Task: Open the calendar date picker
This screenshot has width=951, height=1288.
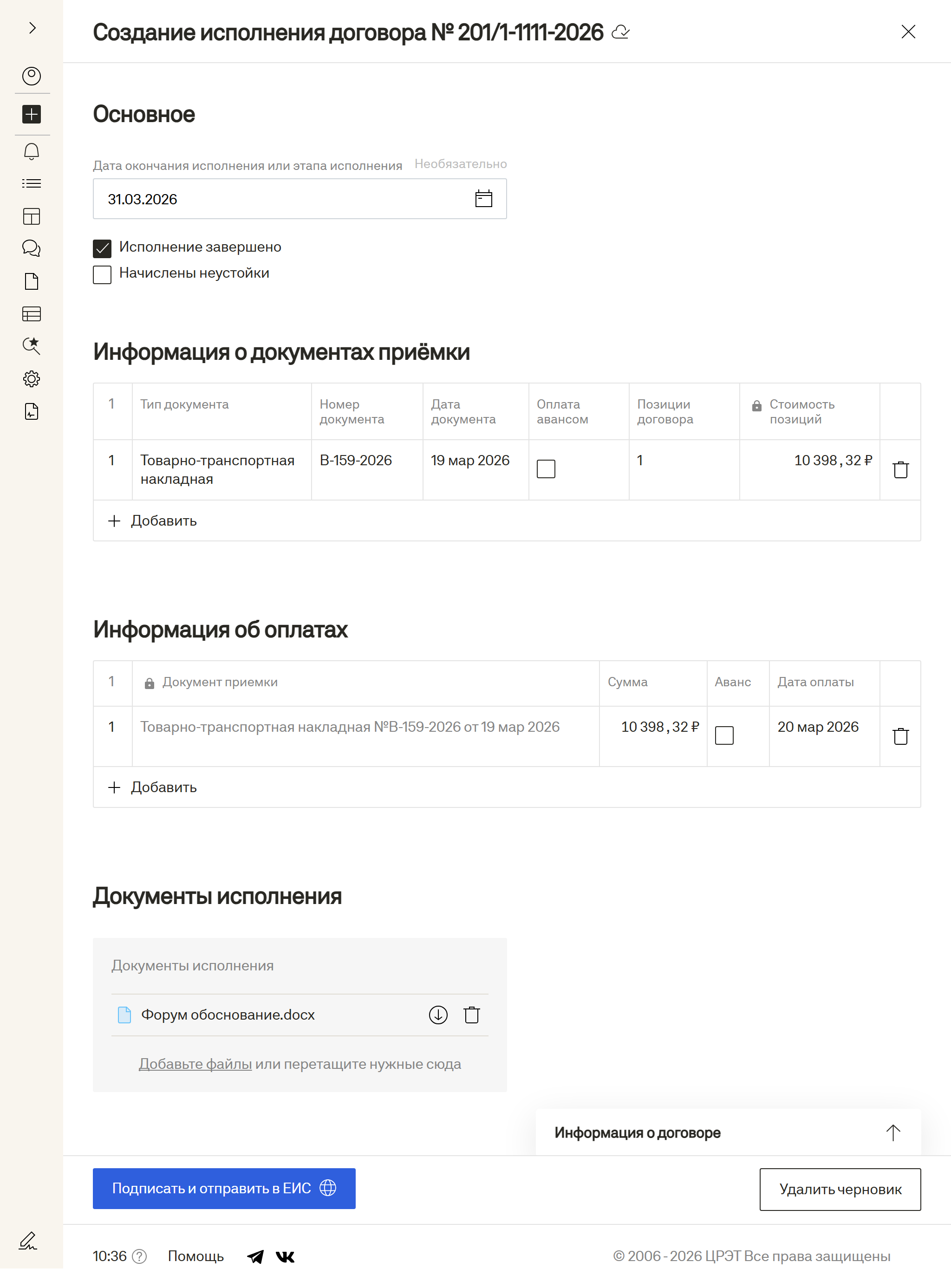Action: (x=483, y=199)
